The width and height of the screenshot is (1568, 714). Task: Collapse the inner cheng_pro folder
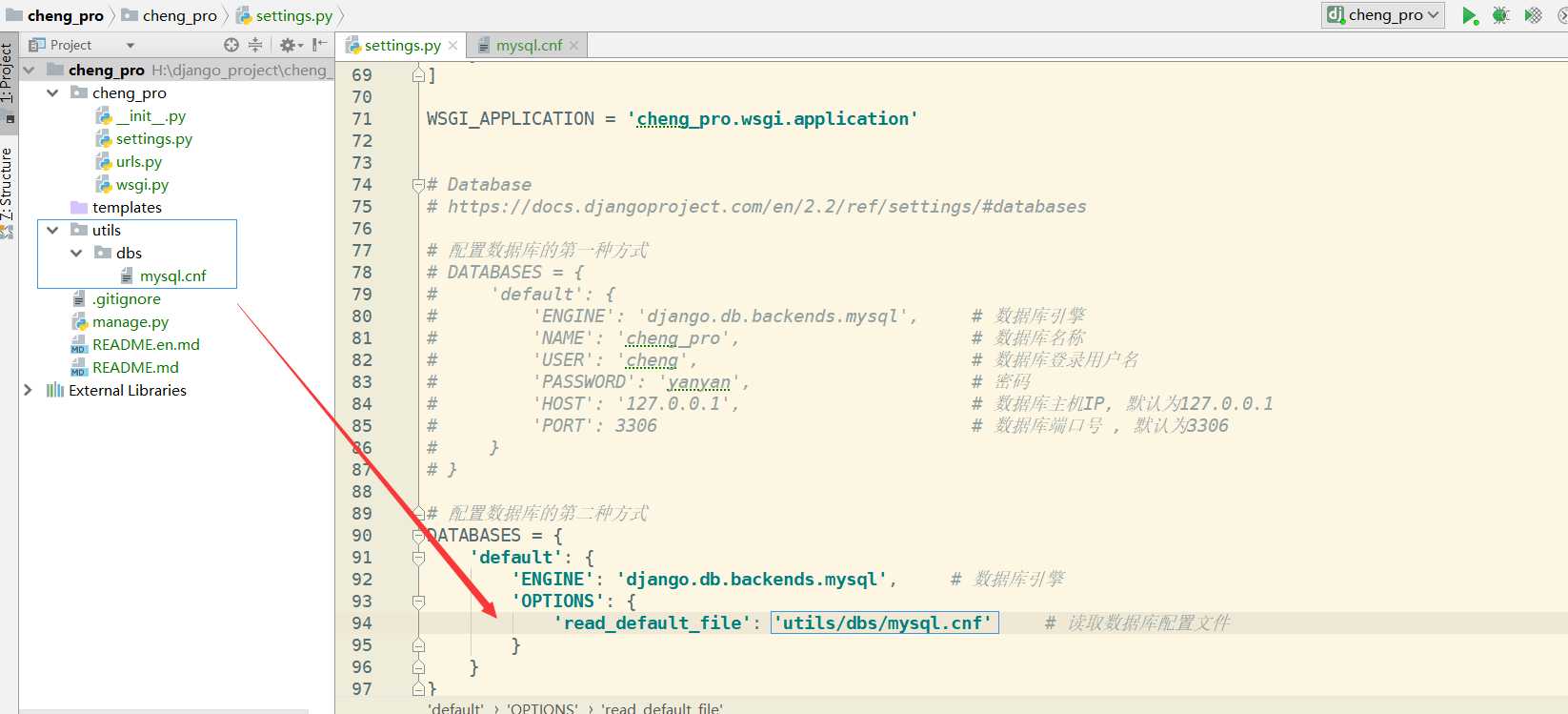[x=52, y=92]
